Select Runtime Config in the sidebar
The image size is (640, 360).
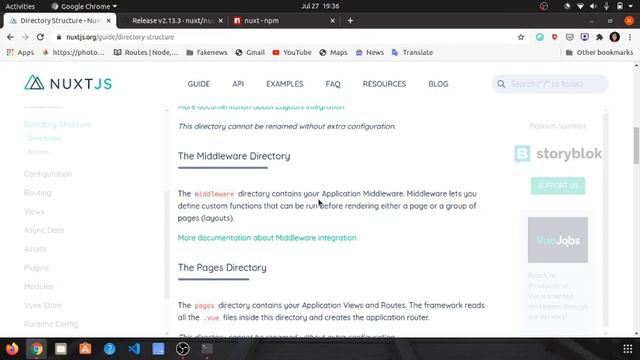[51, 324]
